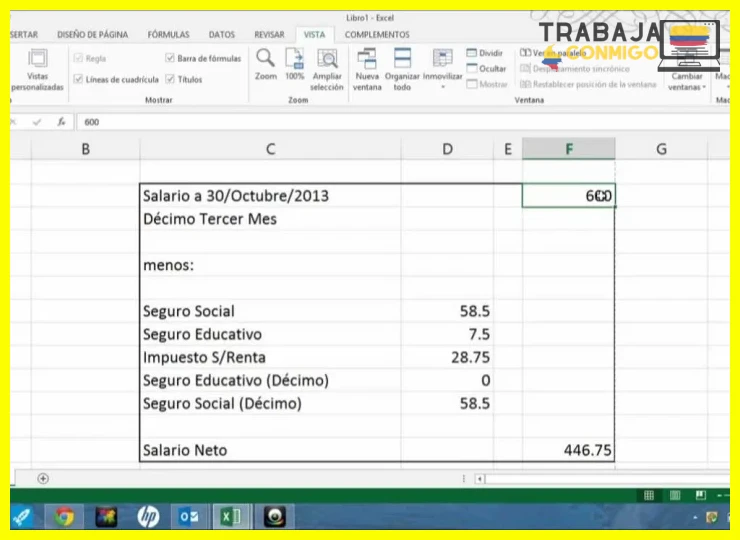Switch to REVISAR tab
740x540 pixels.
tap(269, 34)
